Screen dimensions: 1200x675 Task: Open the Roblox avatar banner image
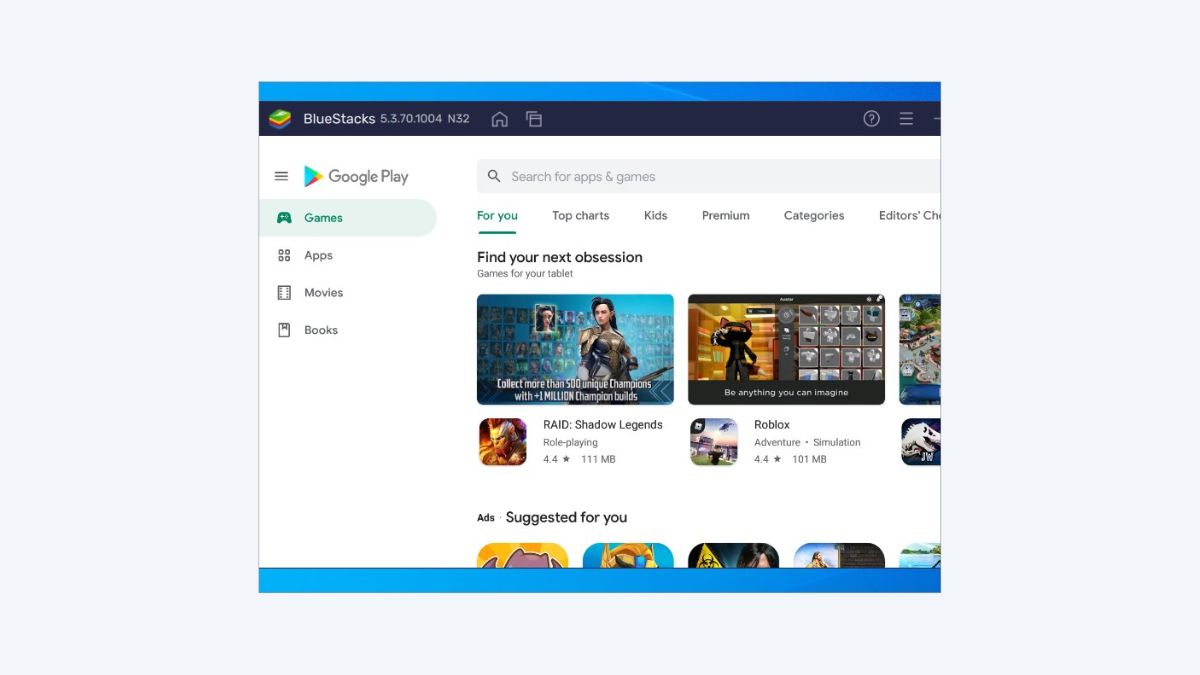point(786,349)
